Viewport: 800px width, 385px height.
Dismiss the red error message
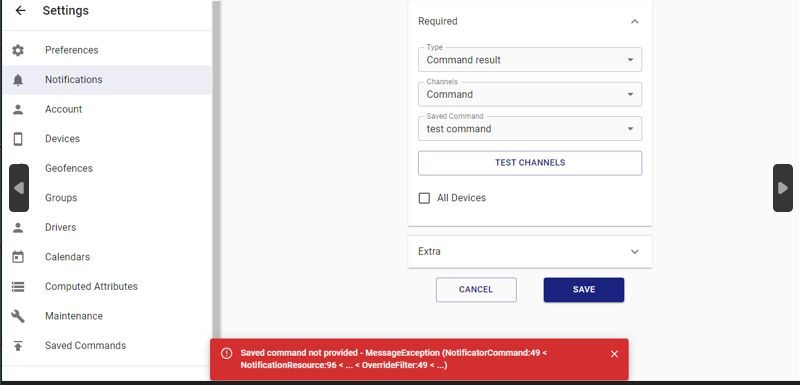614,354
